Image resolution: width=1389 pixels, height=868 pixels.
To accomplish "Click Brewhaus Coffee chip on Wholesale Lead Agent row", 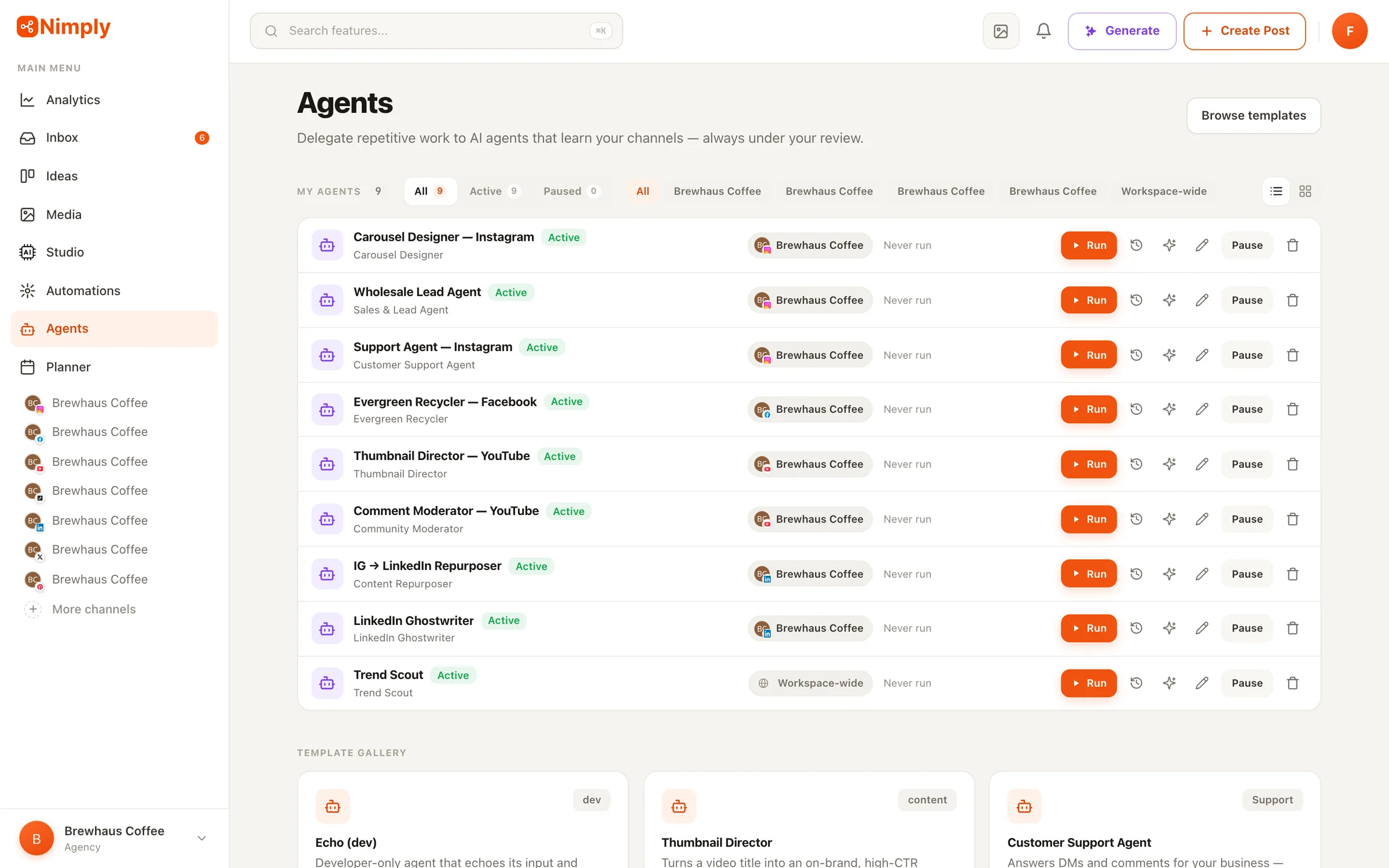I will [810, 300].
